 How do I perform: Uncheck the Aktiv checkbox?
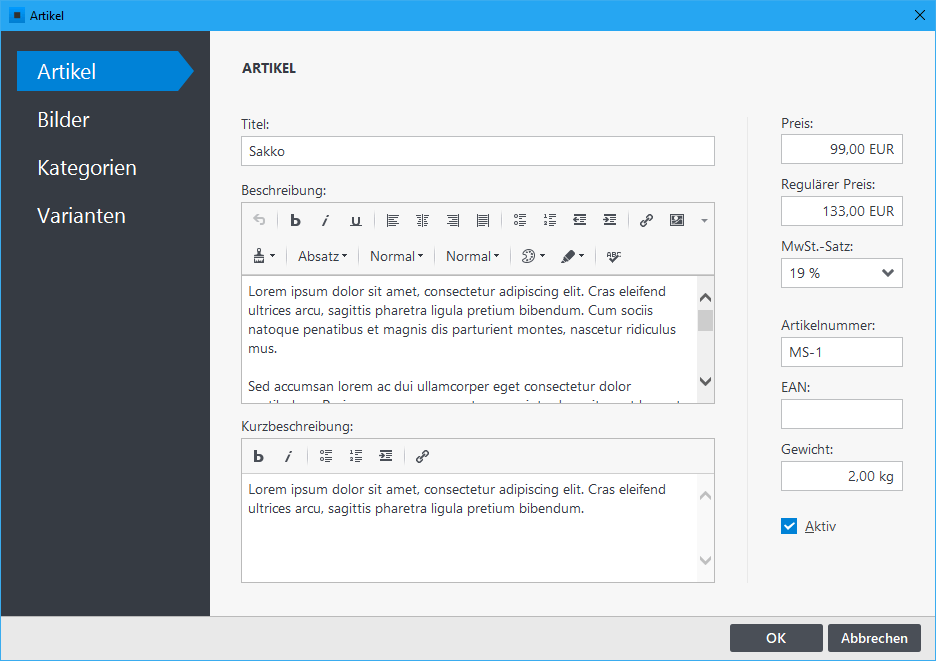(x=789, y=526)
